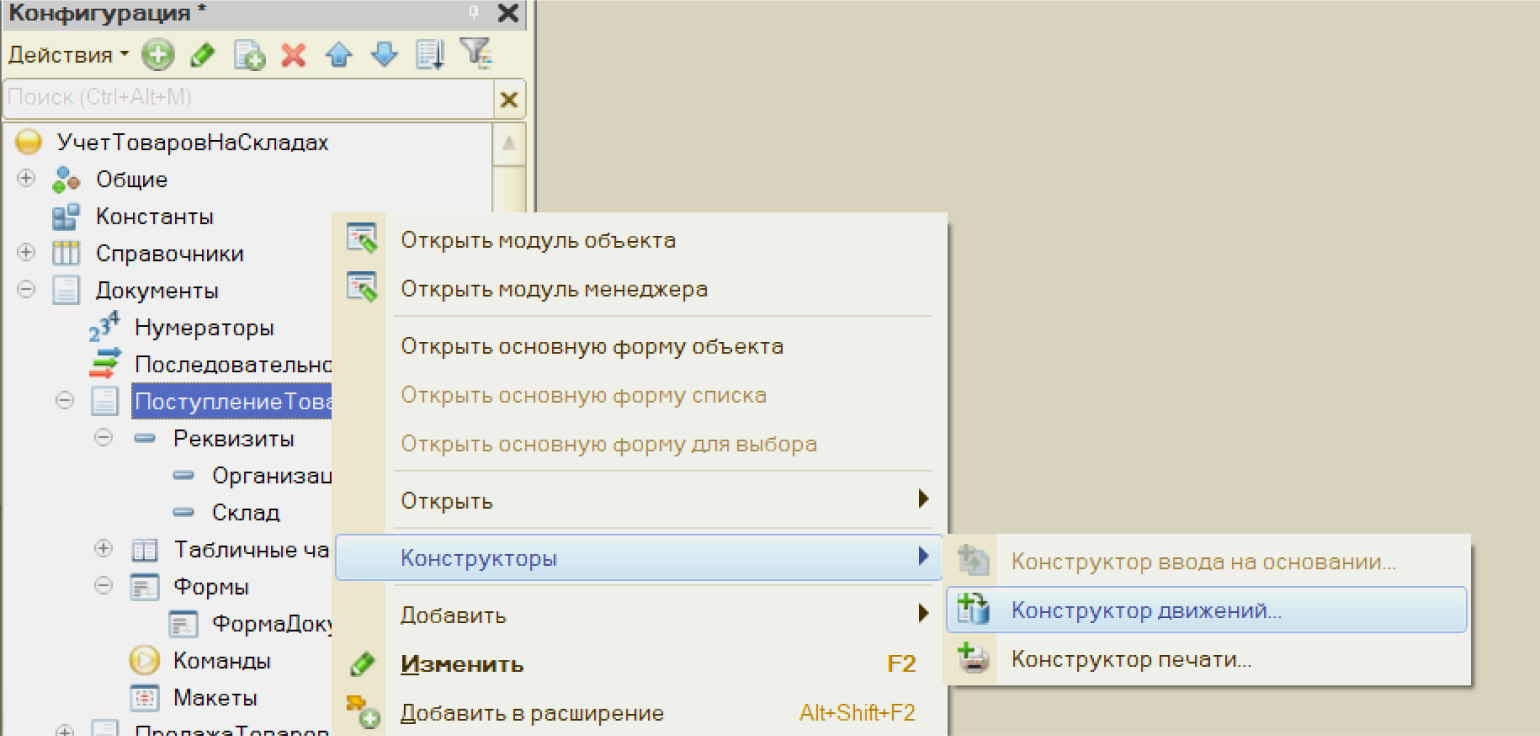Expand the Справочники tree node
Image resolution: width=1540 pixels, height=736 pixels.
[27, 254]
